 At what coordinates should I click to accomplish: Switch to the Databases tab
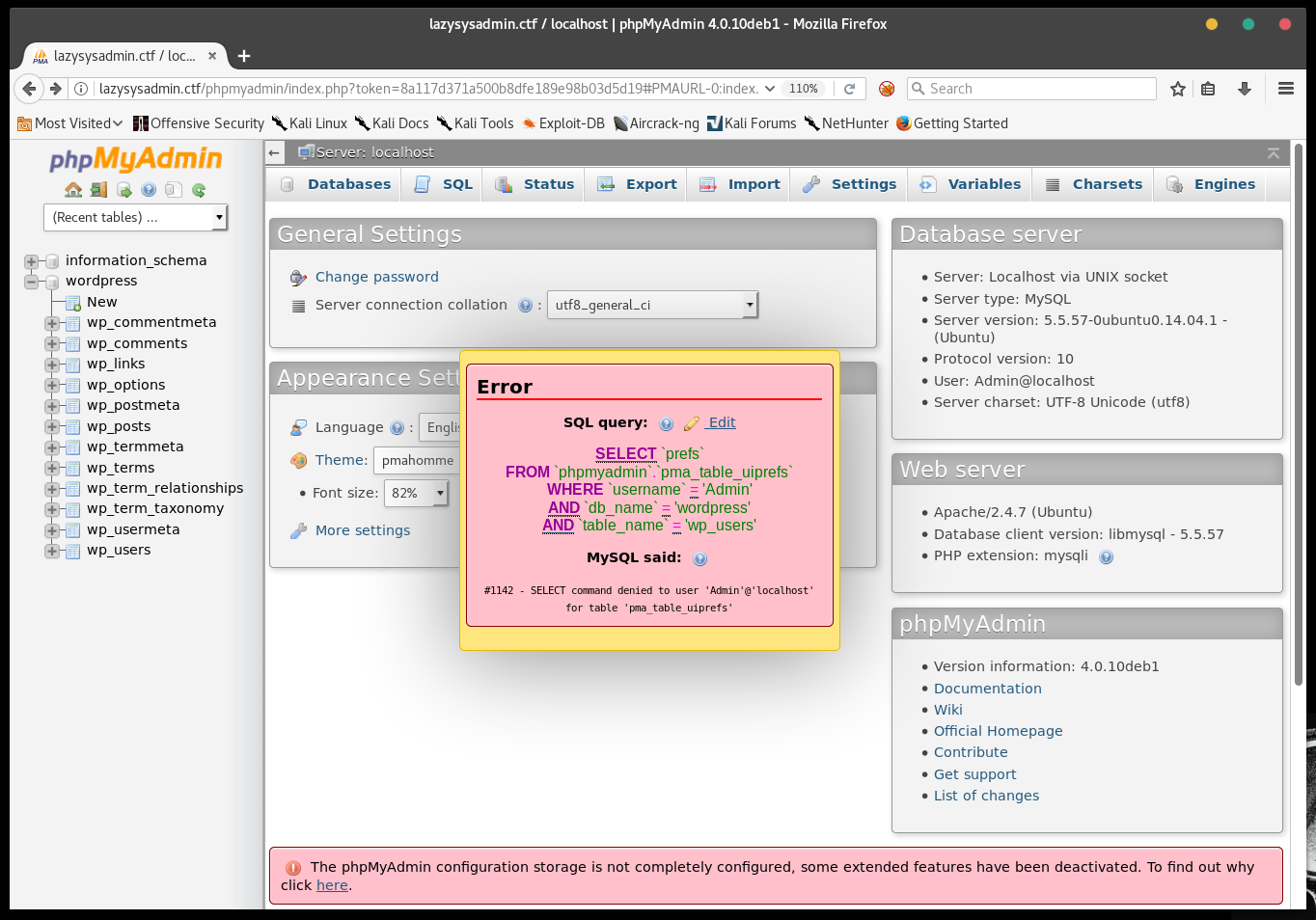pos(335,184)
